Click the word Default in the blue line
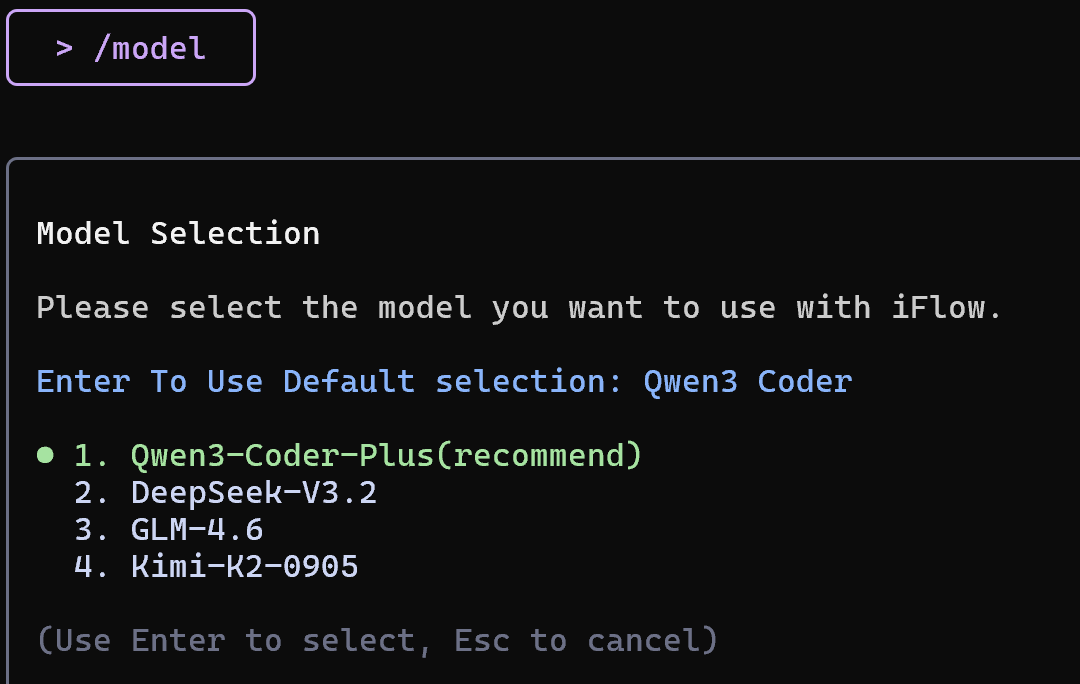Screen dimensions: 1080x684 coord(348,382)
